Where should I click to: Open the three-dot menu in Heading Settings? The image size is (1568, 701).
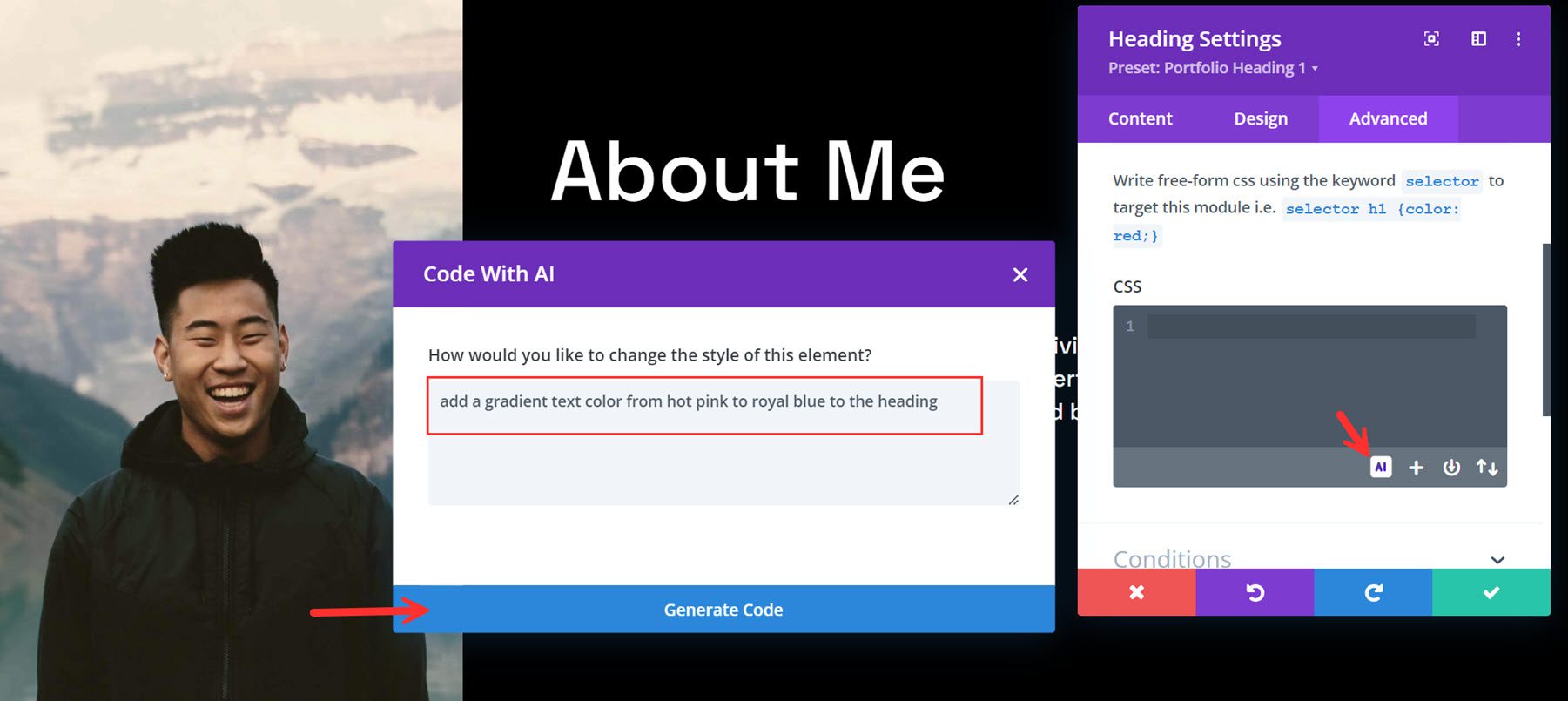click(x=1518, y=39)
